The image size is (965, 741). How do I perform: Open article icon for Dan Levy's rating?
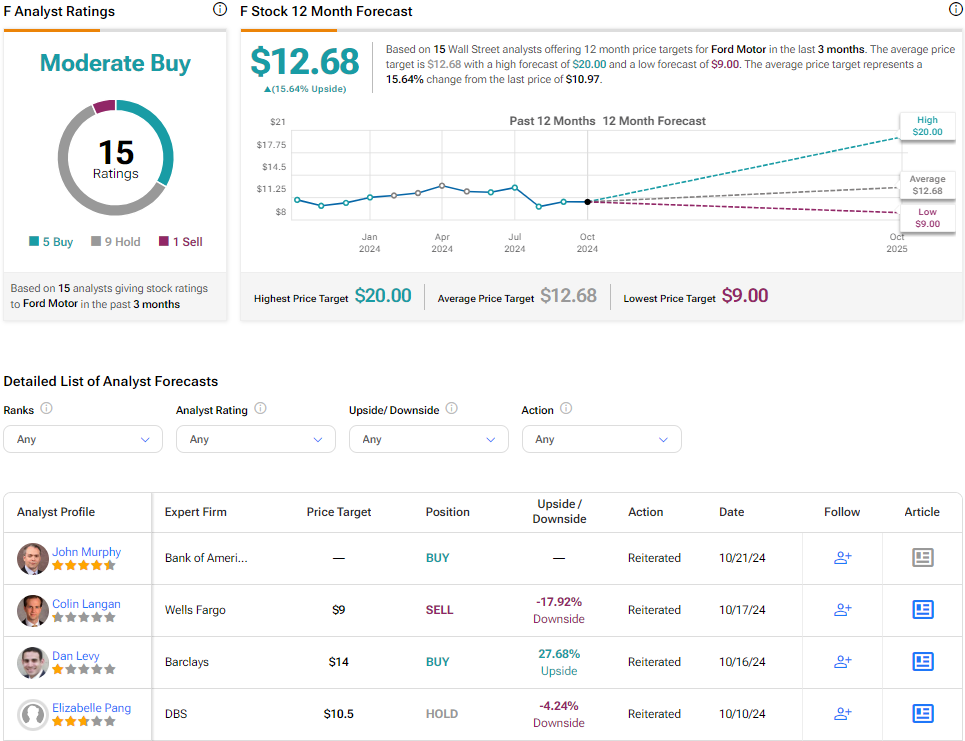tap(922, 662)
